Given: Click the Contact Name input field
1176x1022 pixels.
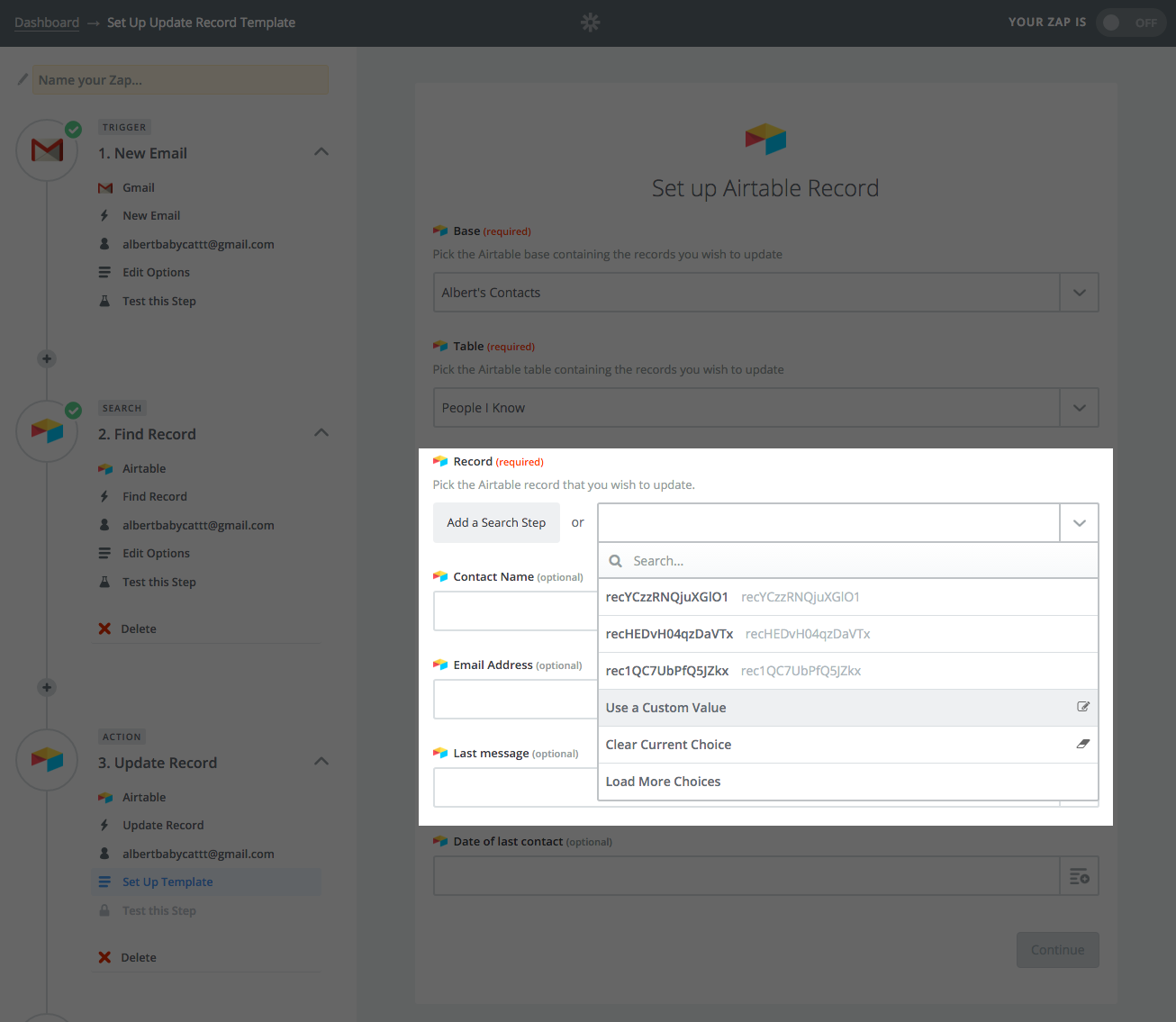Looking at the screenshot, I should (x=516, y=611).
